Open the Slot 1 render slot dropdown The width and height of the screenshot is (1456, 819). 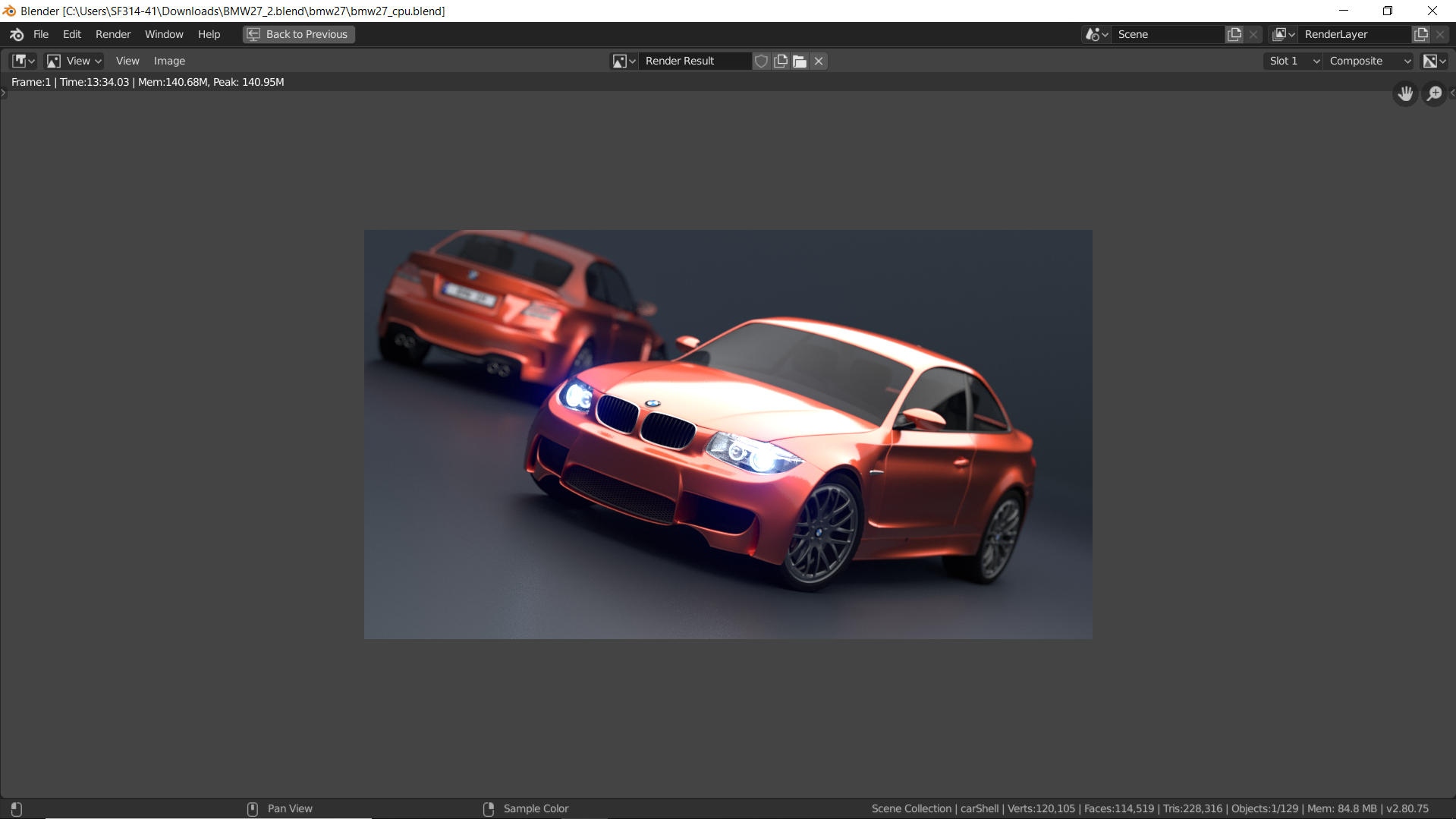(x=1294, y=61)
